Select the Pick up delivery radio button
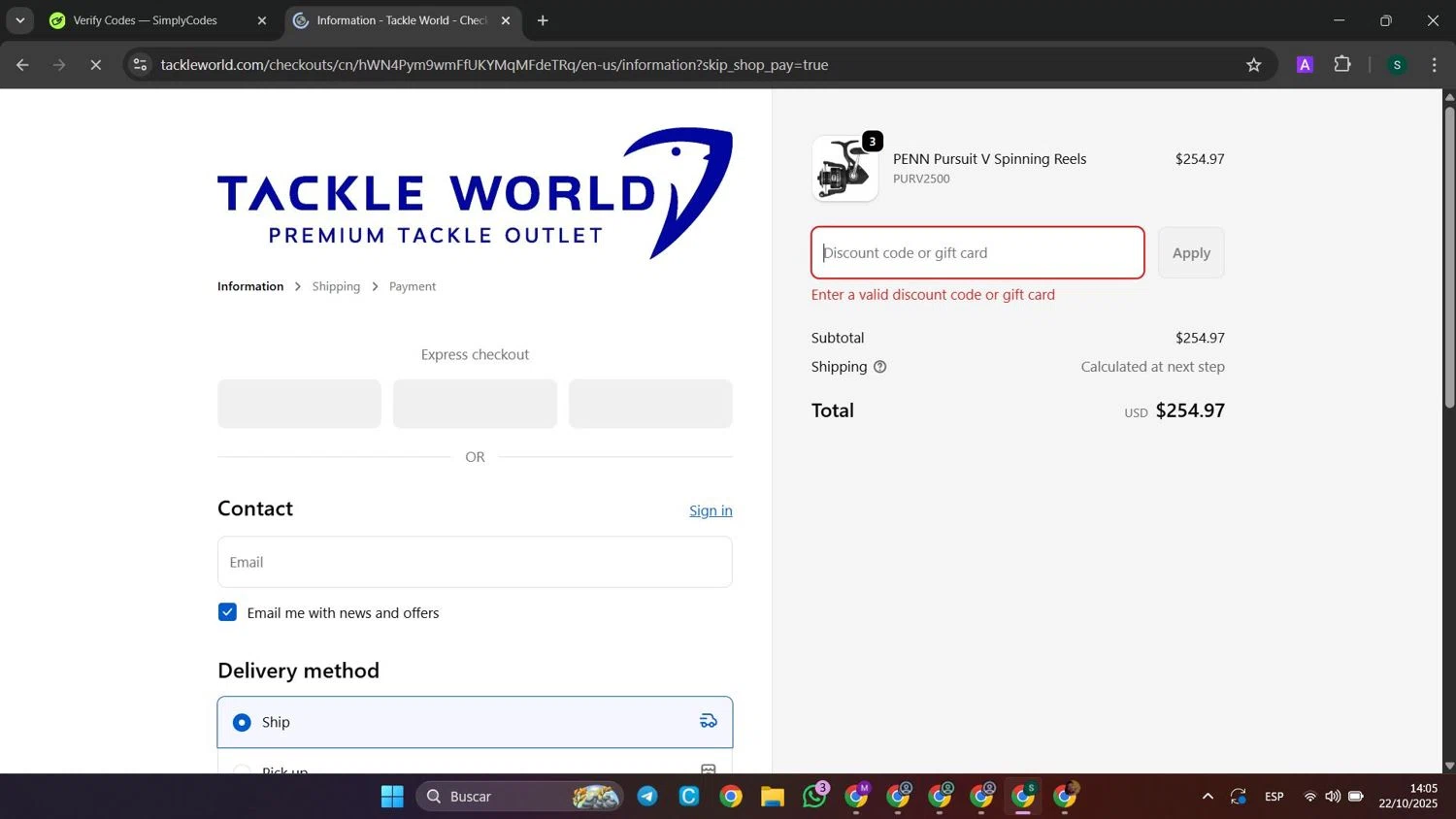 click(x=242, y=770)
